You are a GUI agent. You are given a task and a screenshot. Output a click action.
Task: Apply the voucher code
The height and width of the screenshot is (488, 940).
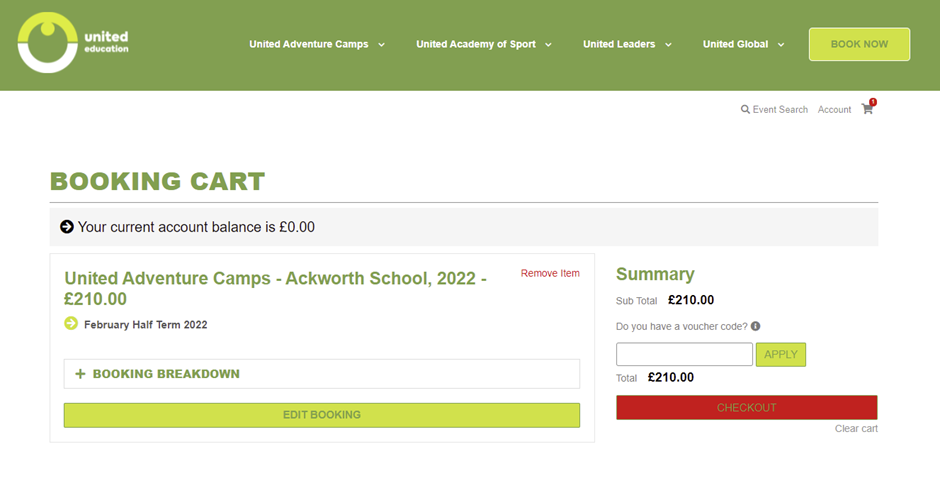coord(780,354)
